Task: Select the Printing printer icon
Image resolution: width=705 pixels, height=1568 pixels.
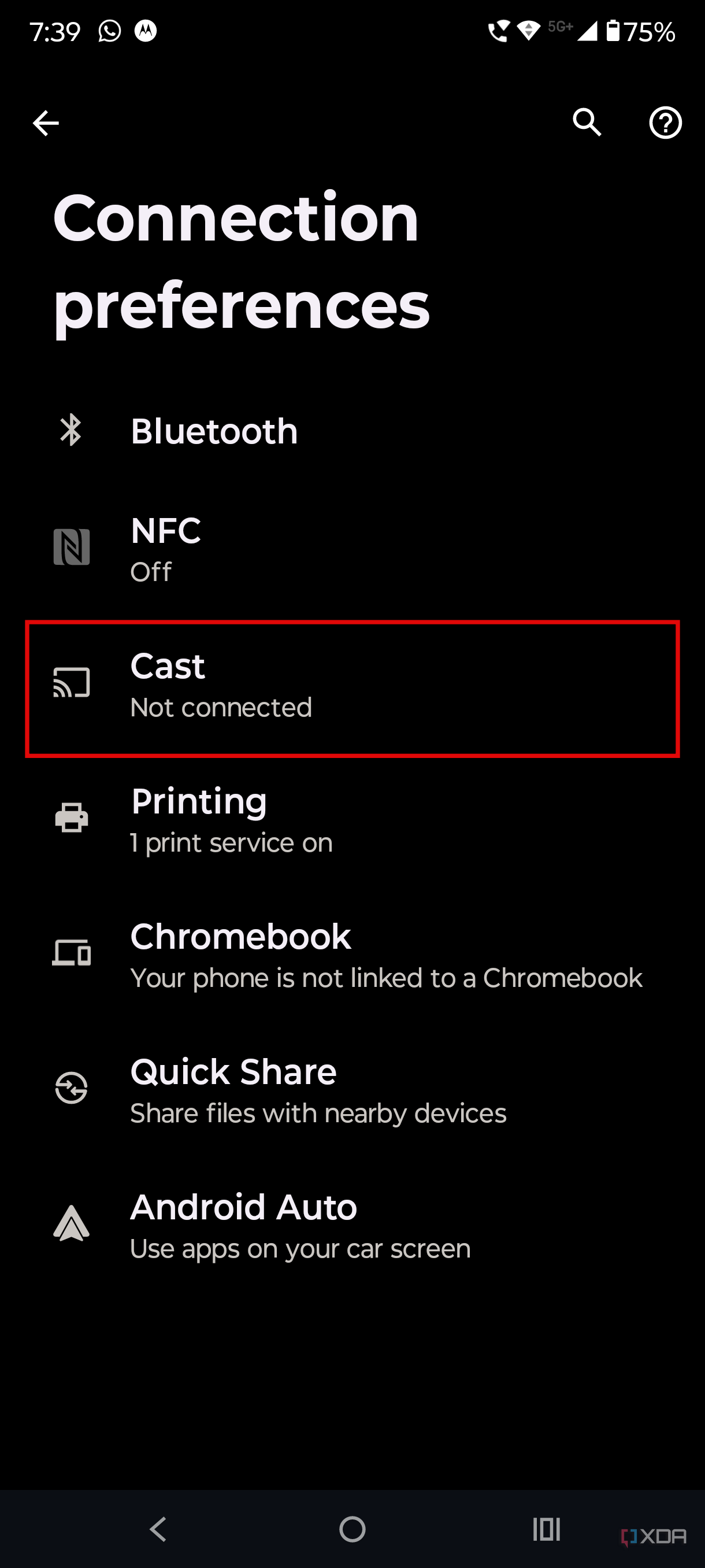Action: coord(71,818)
